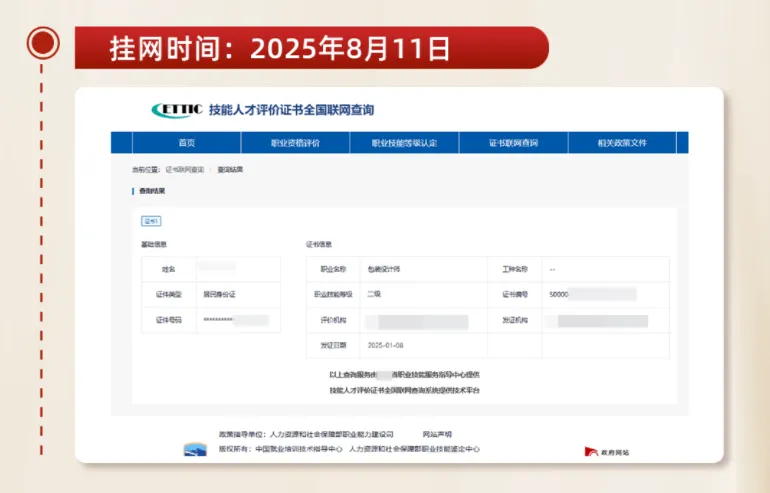Screen dimensions: 770x493
Task: Click the 证书联网查询 breadcrumb link
Action: pyautogui.click(x=185, y=170)
